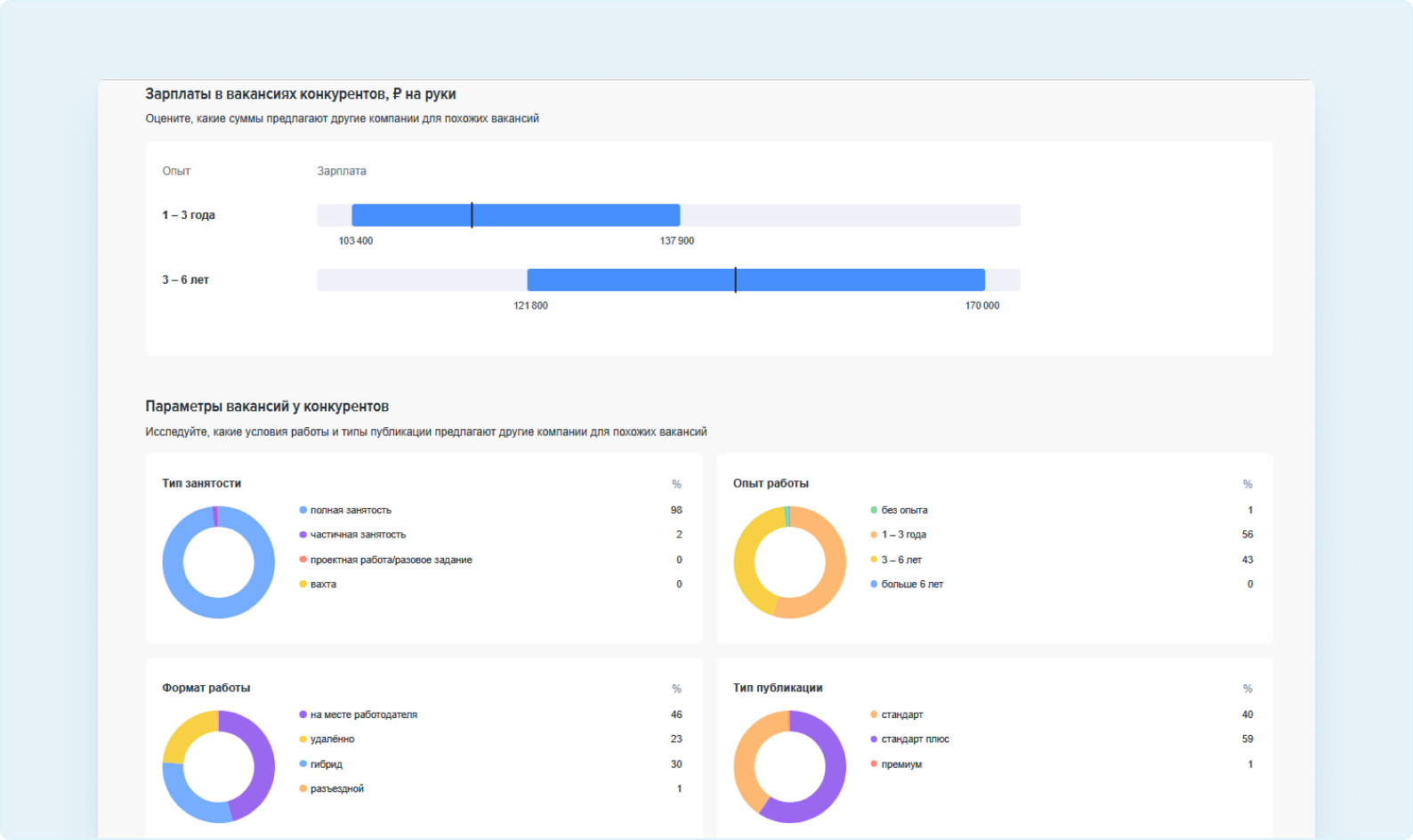Click the median marker on the 3 – 6 лет salary bar
This screenshot has width=1413, height=840.
tap(735, 280)
